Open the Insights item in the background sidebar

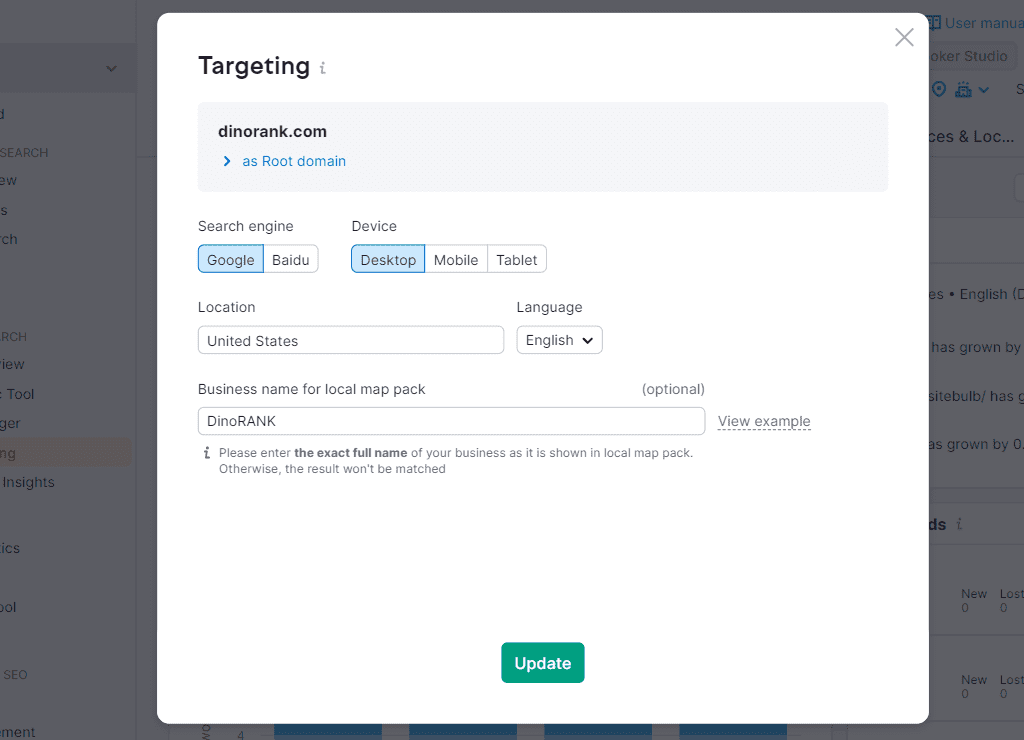tap(28, 482)
